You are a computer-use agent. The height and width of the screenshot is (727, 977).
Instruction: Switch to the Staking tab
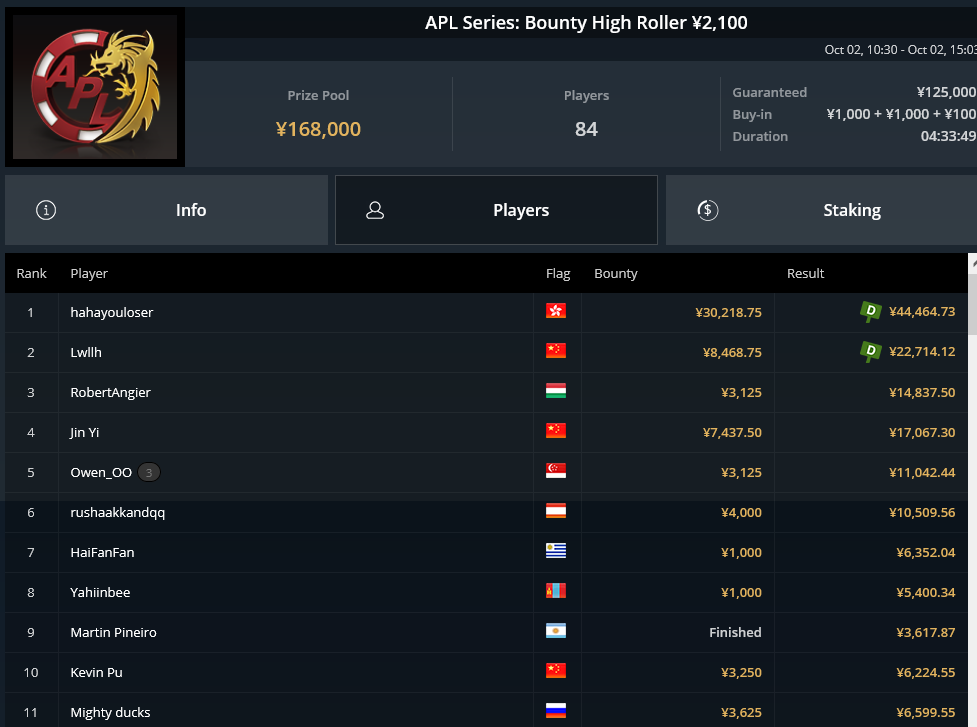pyautogui.click(x=821, y=210)
